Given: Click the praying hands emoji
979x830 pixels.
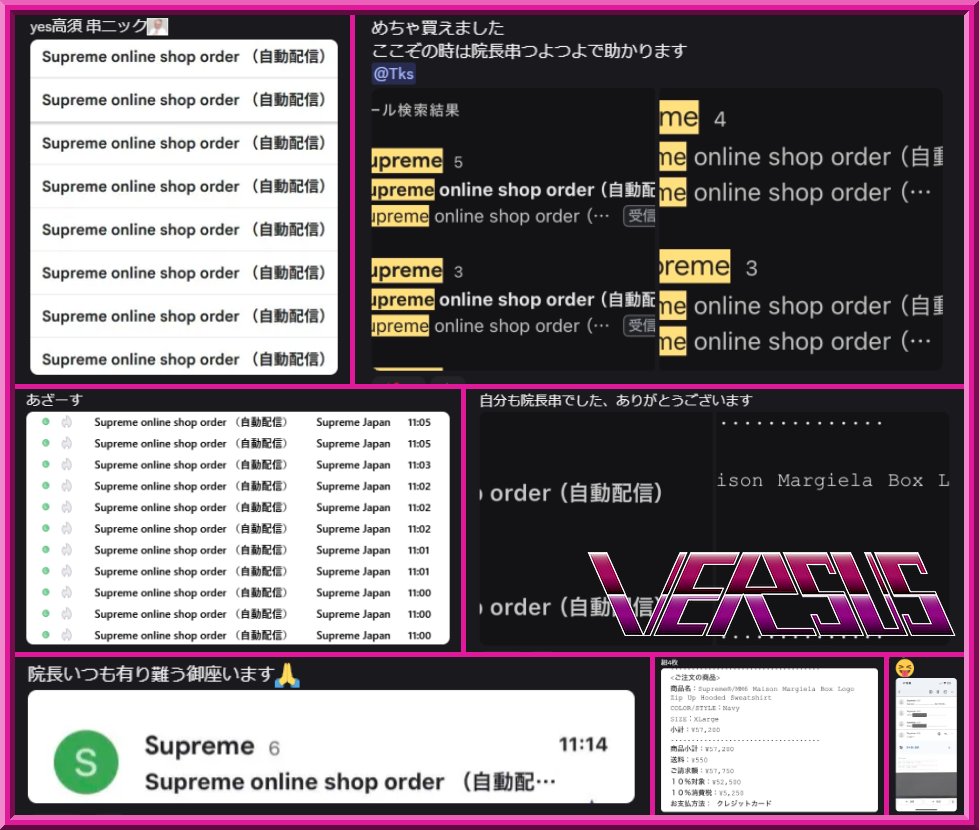Looking at the screenshot, I should (x=288, y=675).
